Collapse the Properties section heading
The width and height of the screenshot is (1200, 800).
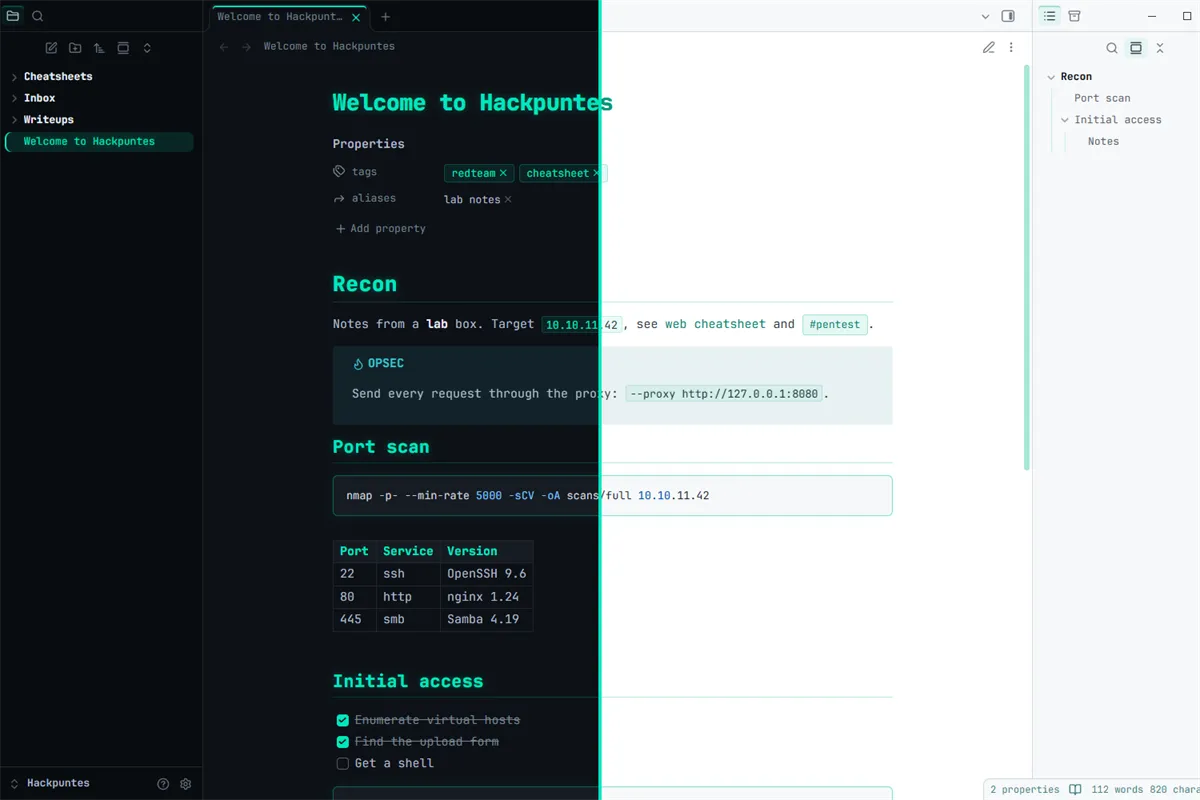click(x=368, y=144)
